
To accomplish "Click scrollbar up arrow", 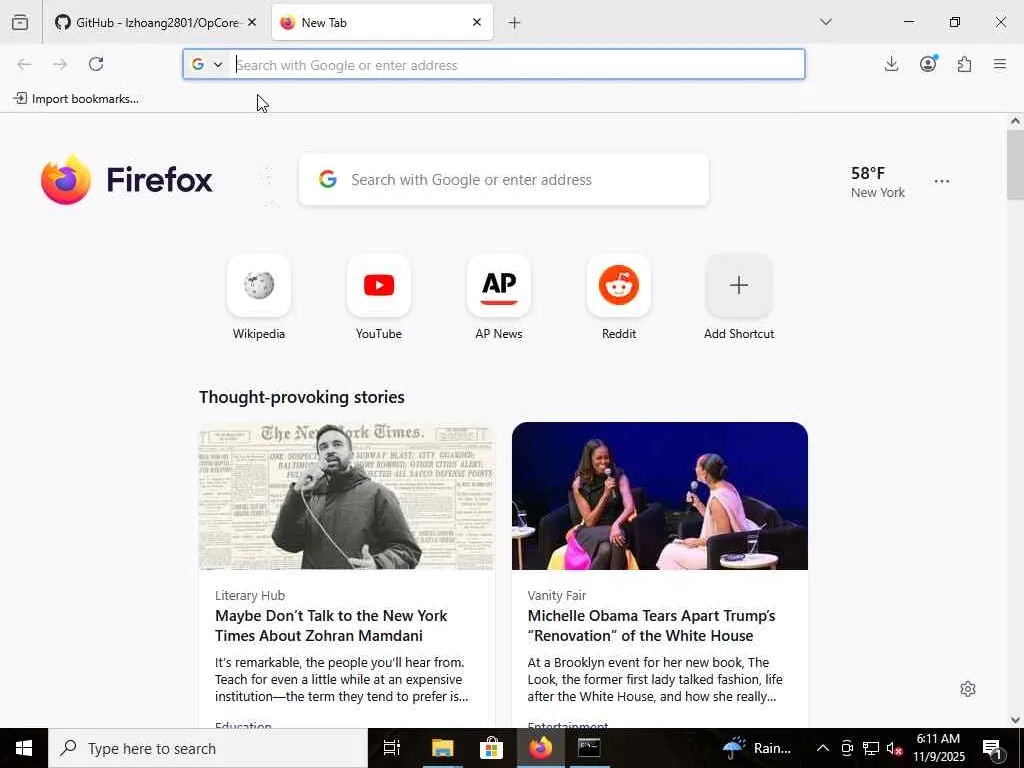I will coord(1015,121).
